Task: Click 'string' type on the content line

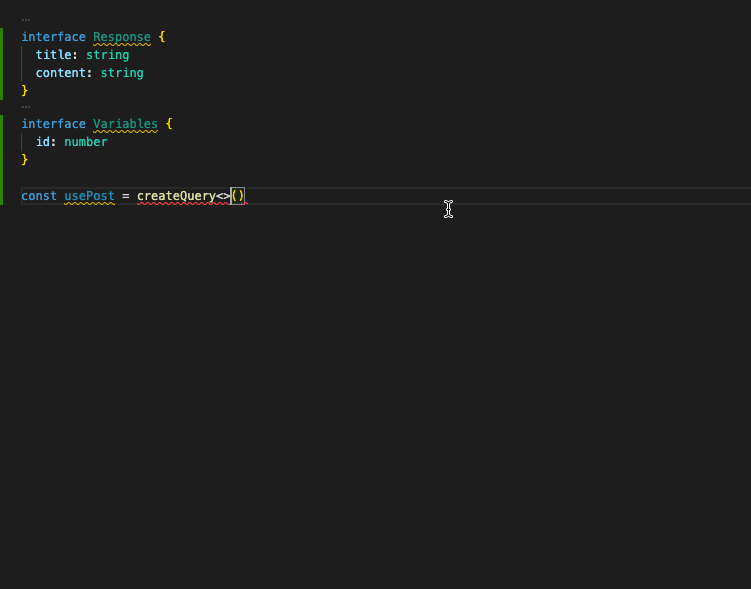Action: click(x=122, y=73)
